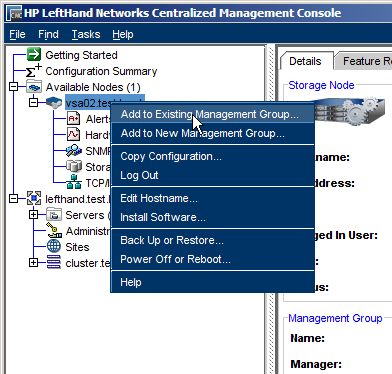This screenshot has width=392, height=374.
Task: Open the Find menu
Action: [48, 34]
